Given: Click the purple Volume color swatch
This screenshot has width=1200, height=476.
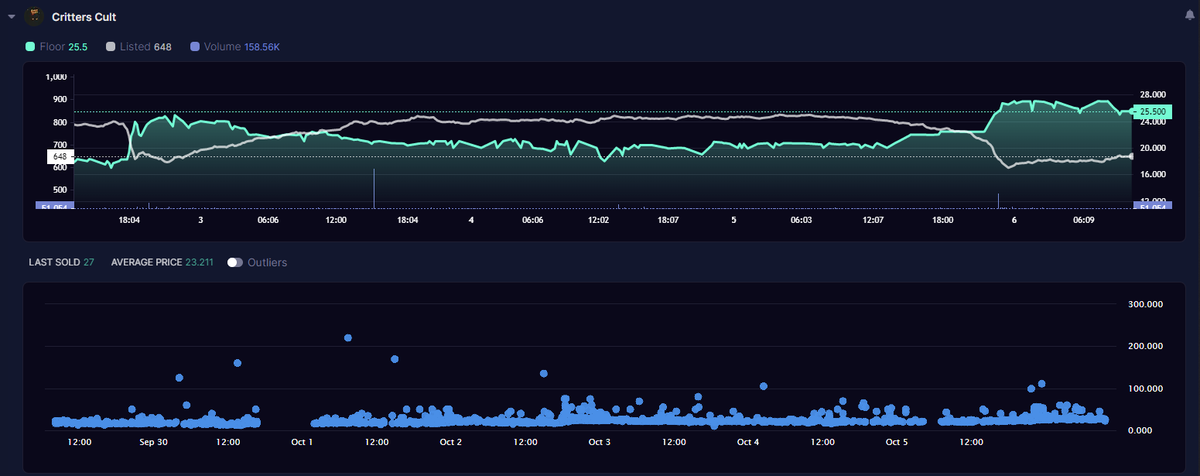Looking at the screenshot, I should click(194, 46).
